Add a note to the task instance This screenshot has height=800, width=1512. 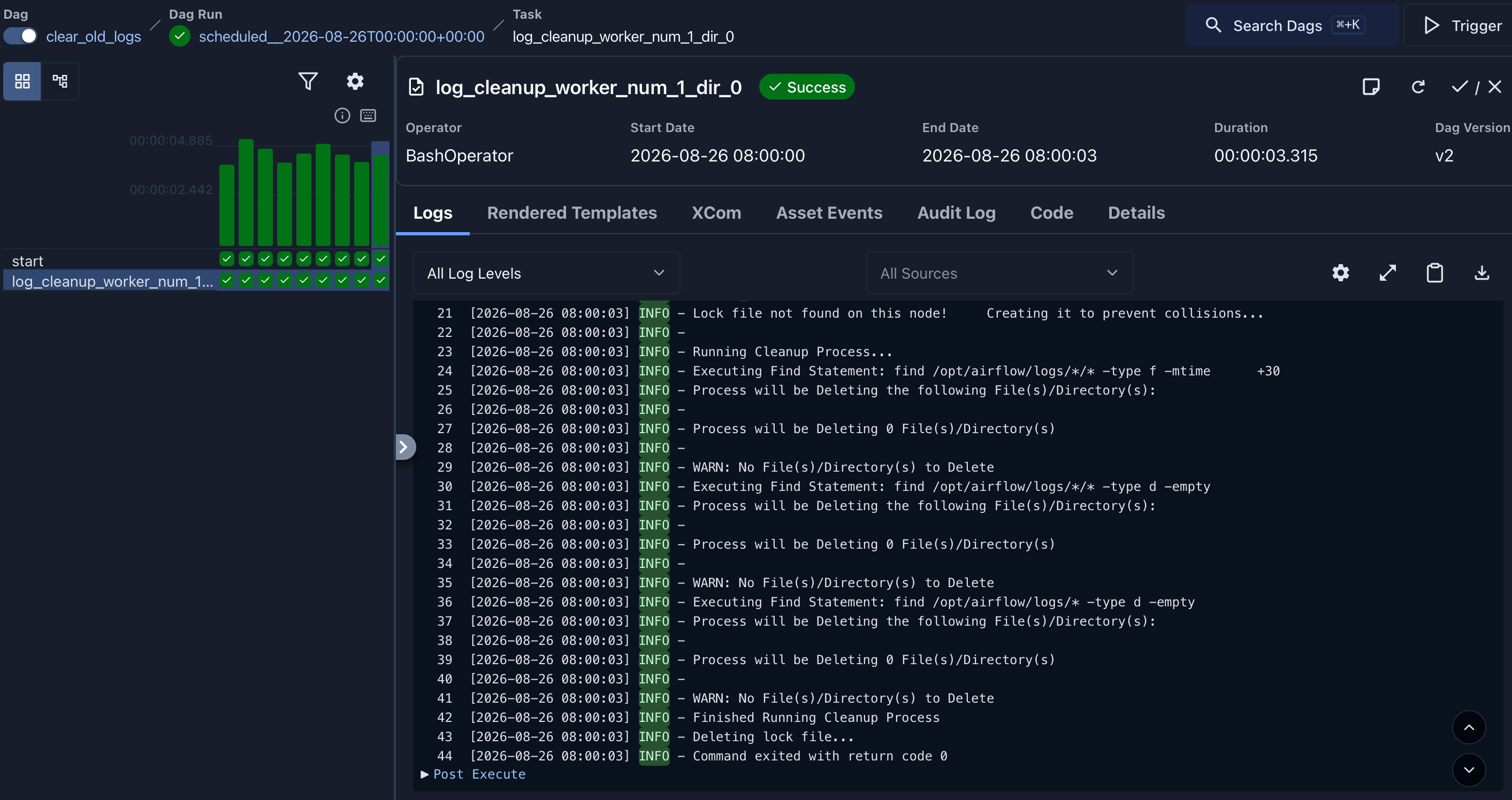point(1371,87)
